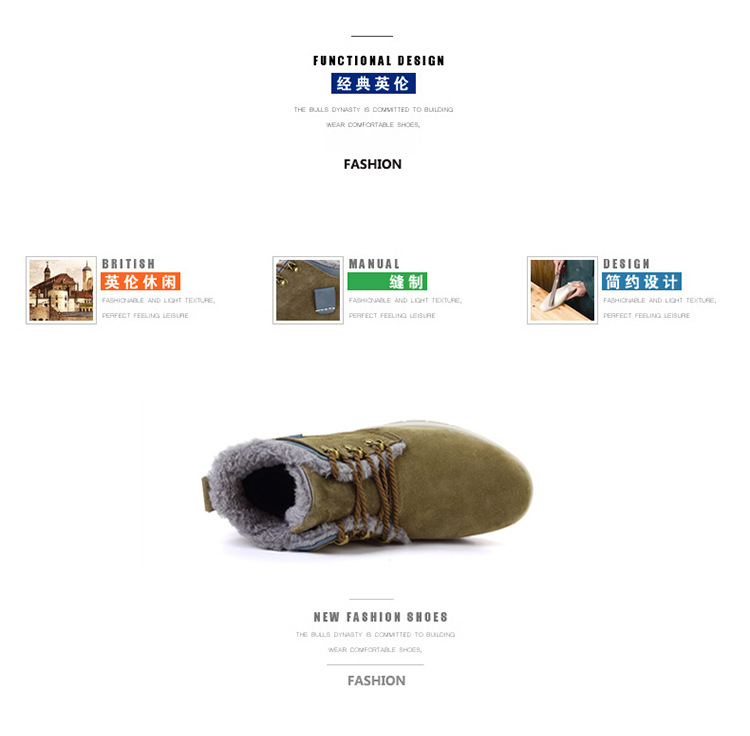
Task: Click the gray FASHION text at bottom
Action: pyautogui.click(x=376, y=681)
